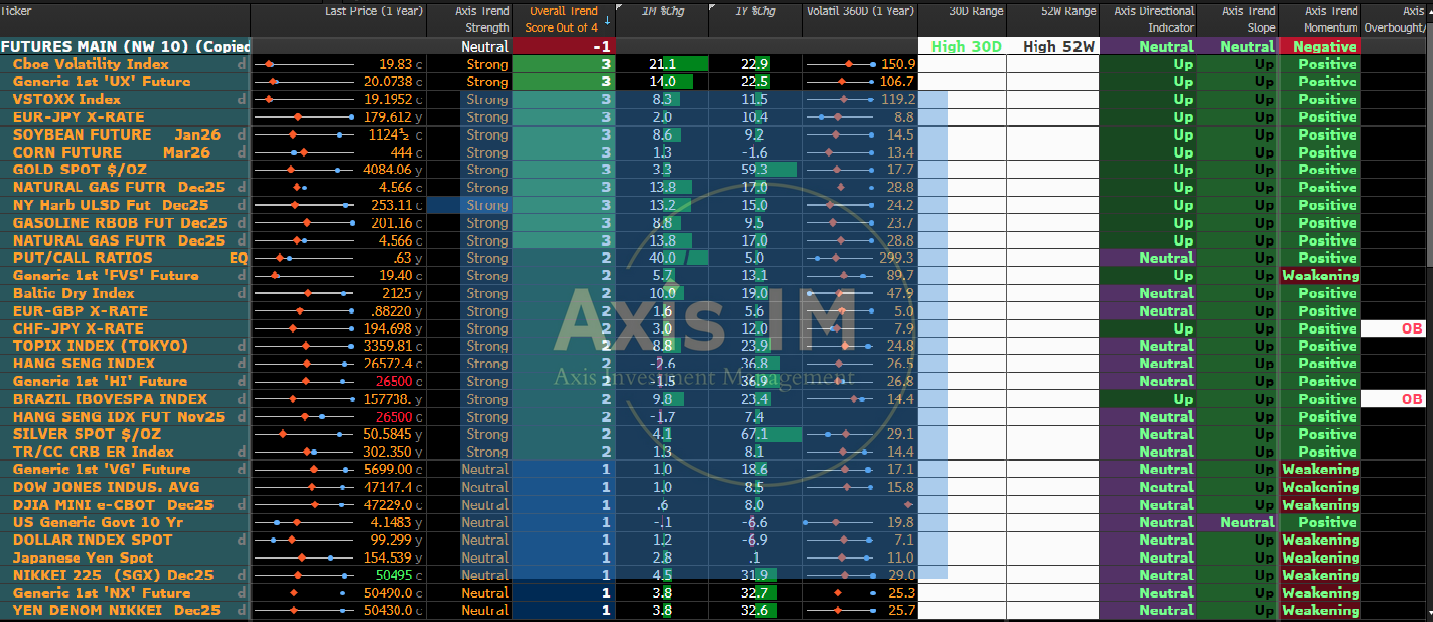Select the HANG SENG IDX FUT Nov25 ticker

coord(119,417)
